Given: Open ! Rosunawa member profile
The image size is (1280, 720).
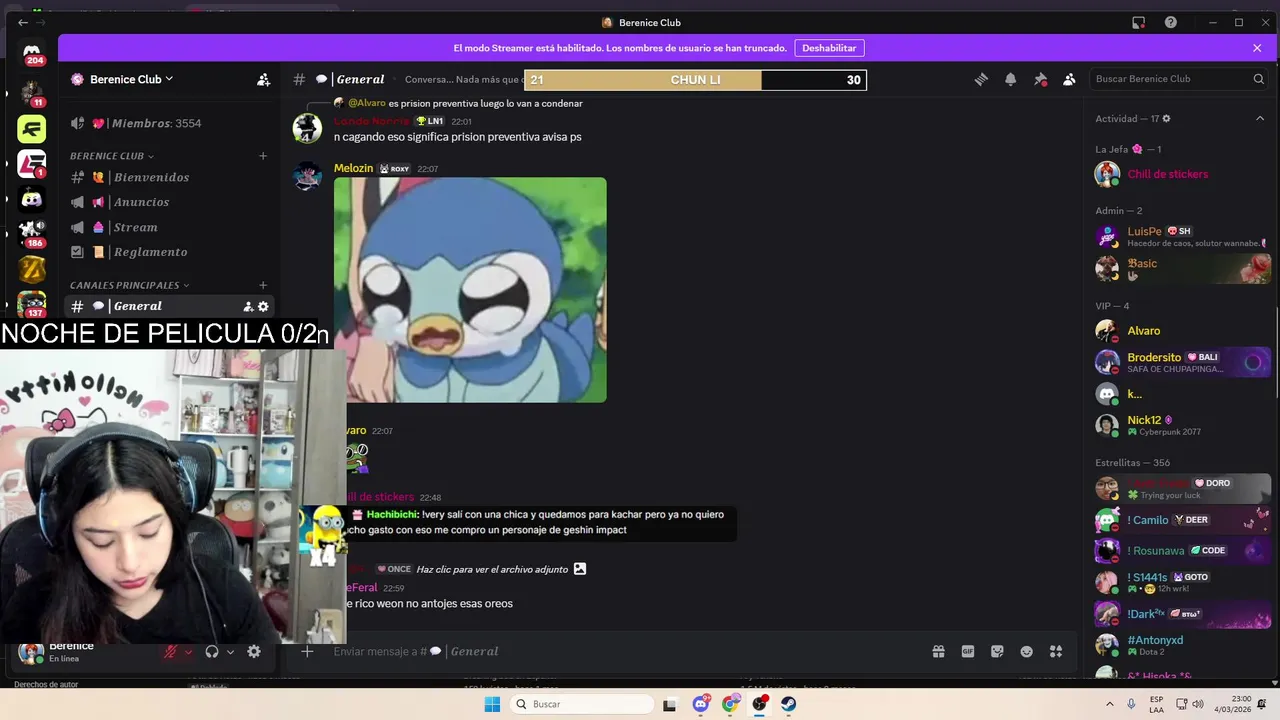Looking at the screenshot, I should (1180, 551).
